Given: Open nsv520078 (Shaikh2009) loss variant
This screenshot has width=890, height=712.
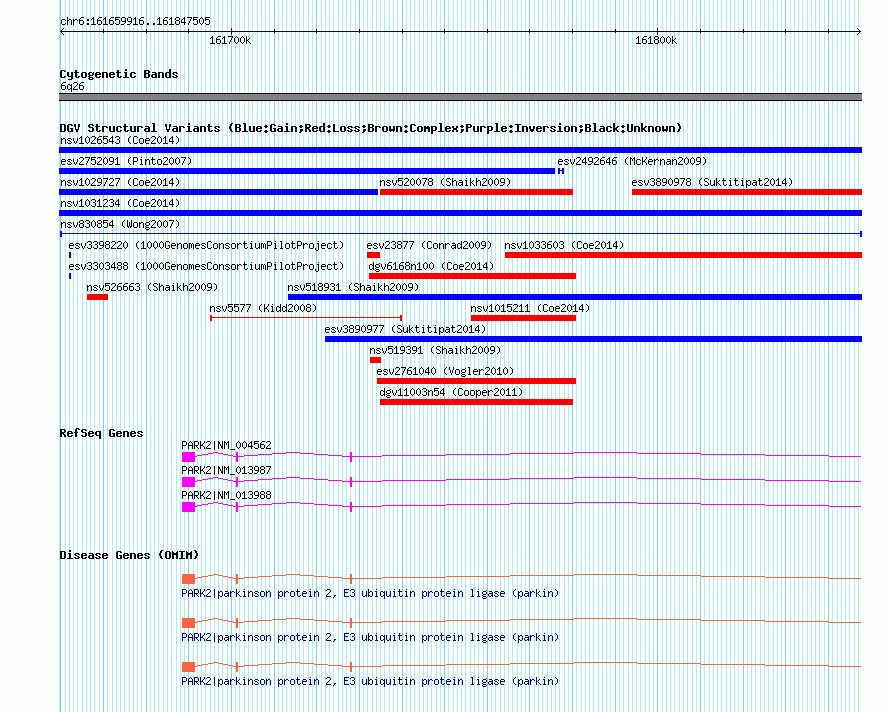Looking at the screenshot, I should tap(445, 182).
